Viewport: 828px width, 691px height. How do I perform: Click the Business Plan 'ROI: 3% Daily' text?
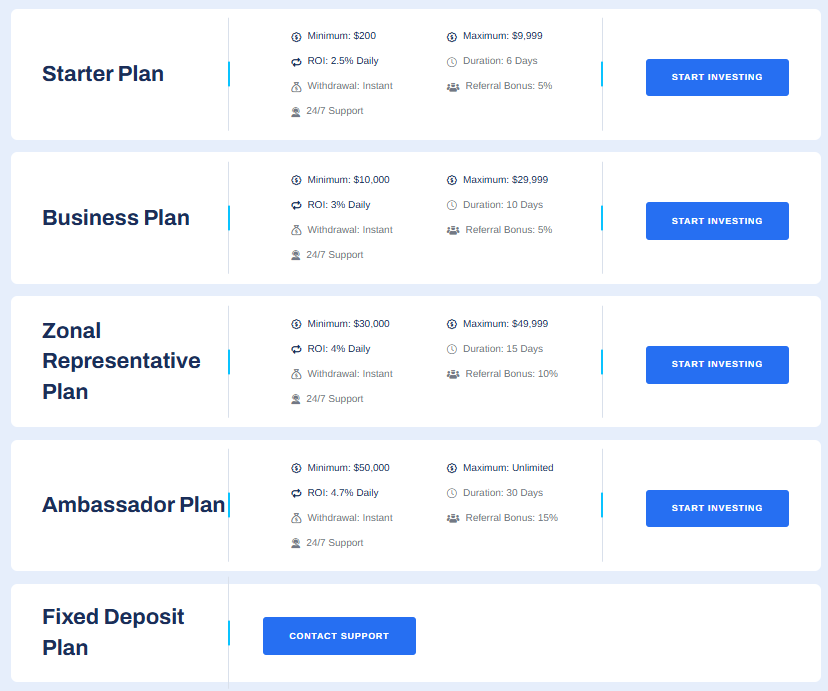pyautogui.click(x=338, y=205)
